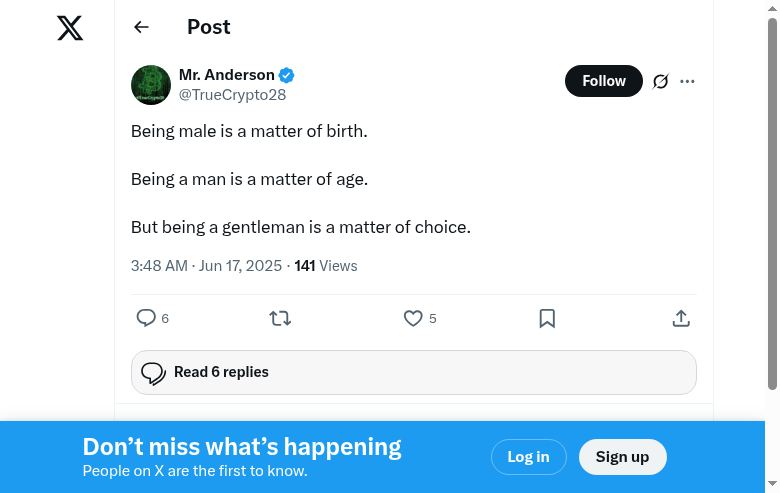Bookmark this post

click(x=547, y=318)
